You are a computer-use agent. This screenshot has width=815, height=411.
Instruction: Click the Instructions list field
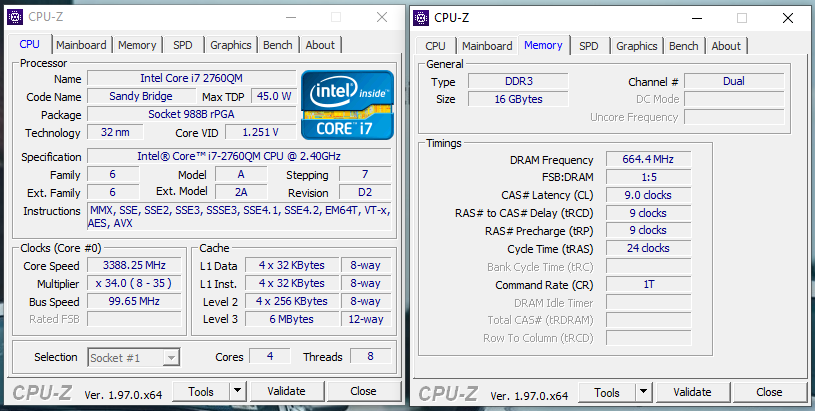pos(239,217)
